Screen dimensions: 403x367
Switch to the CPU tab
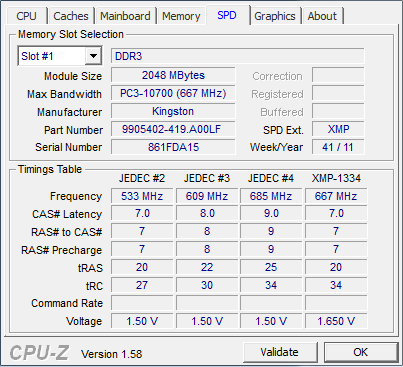[27, 16]
